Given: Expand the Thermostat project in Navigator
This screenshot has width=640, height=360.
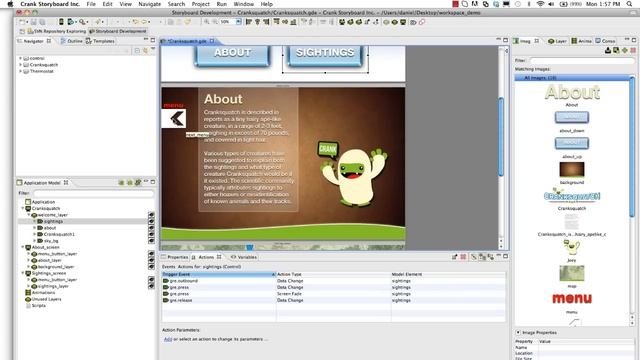Looking at the screenshot, I should [20, 71].
